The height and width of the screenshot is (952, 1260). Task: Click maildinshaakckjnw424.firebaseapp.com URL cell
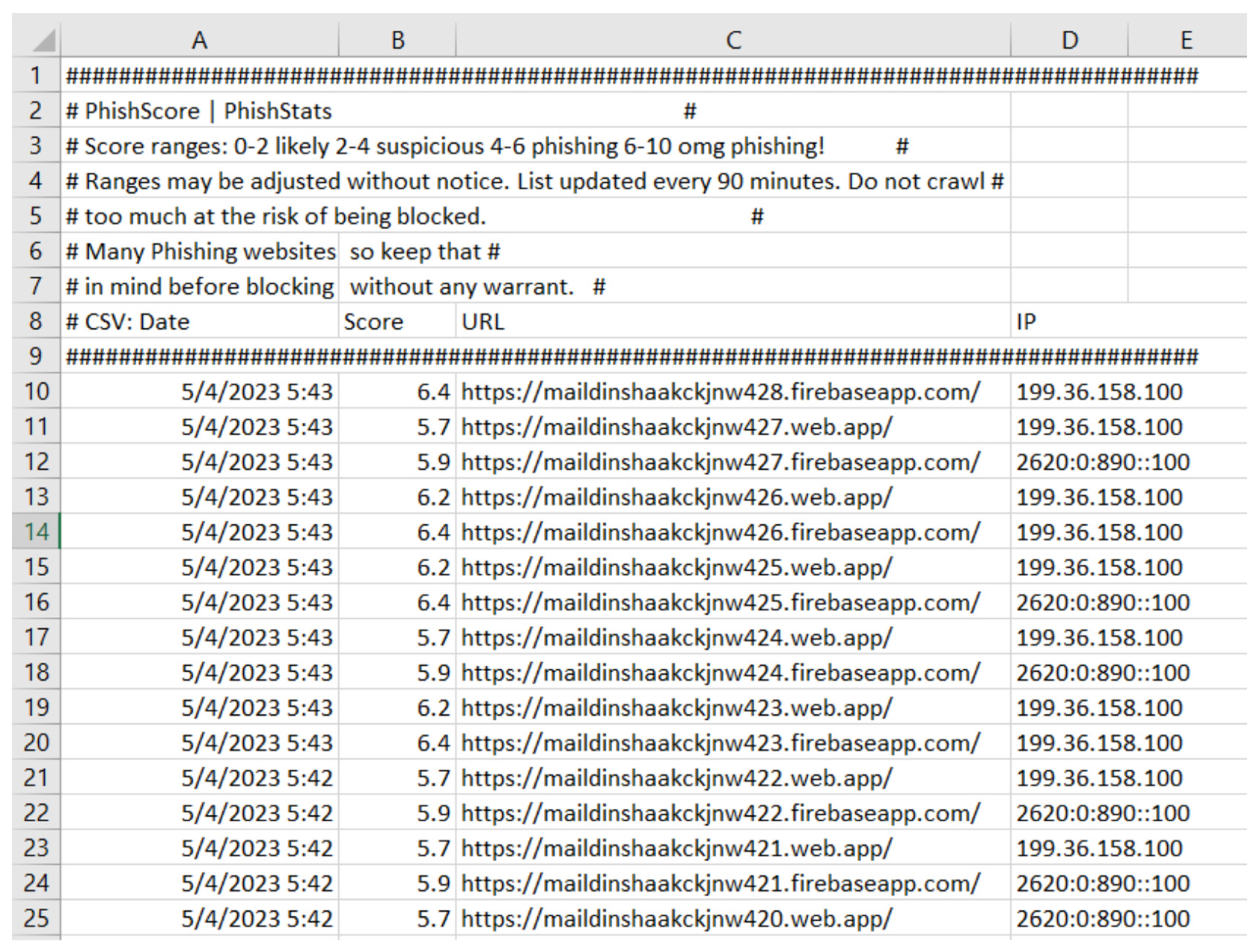[x=720, y=672]
